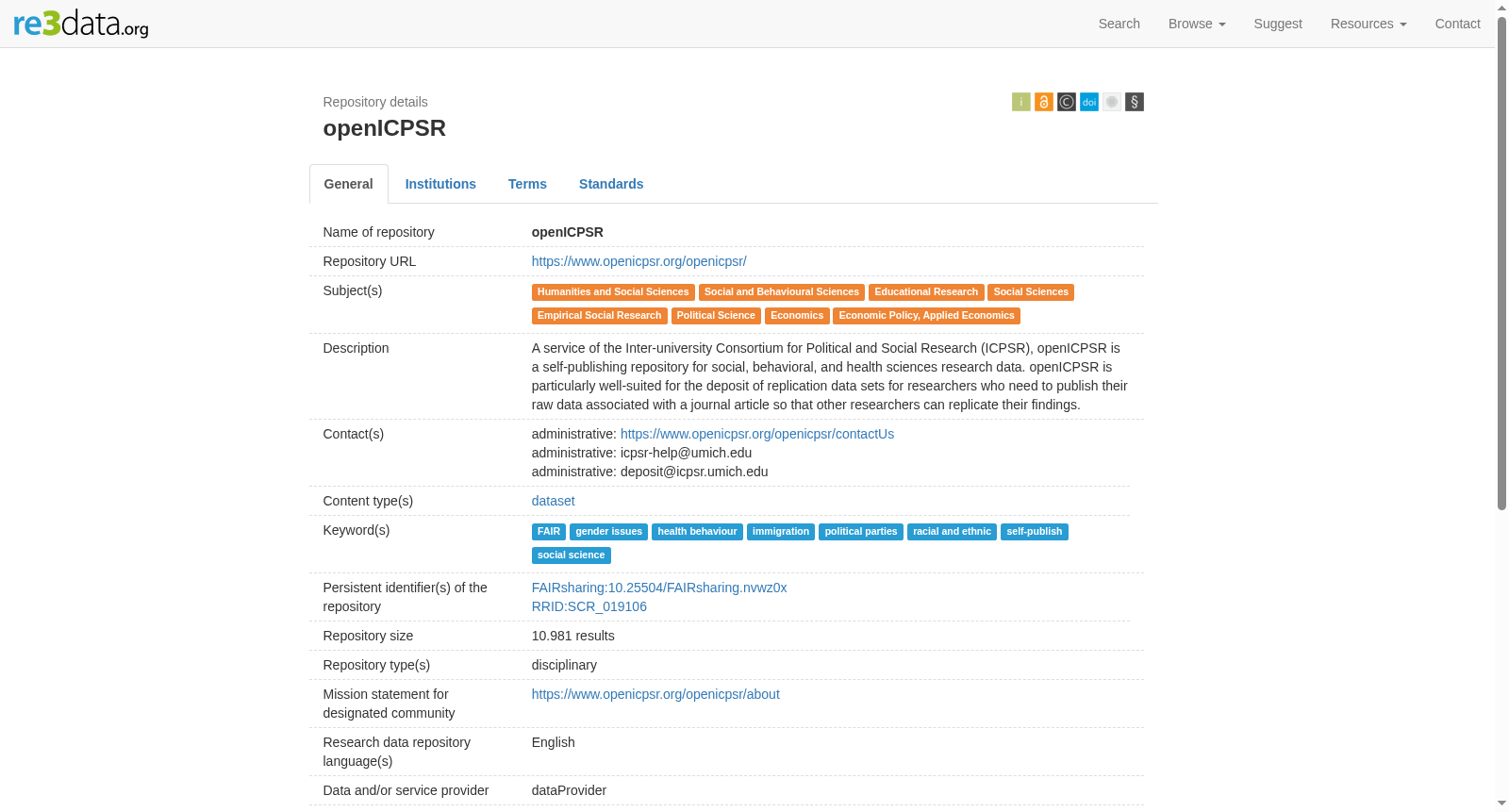1509x812 pixels.
Task: Click the re3data.org logo
Action: 81,24
